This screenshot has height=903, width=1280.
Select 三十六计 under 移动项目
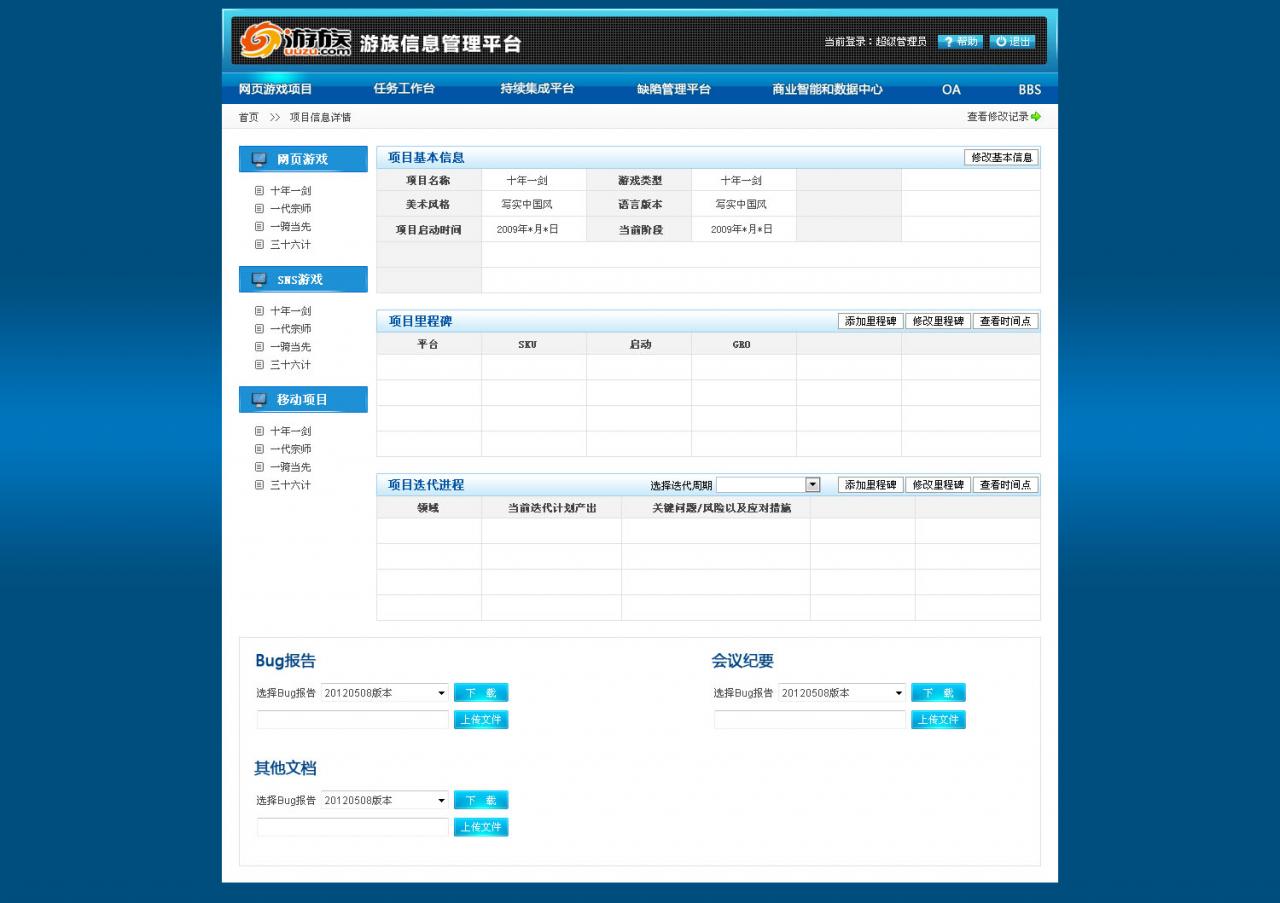(290, 485)
